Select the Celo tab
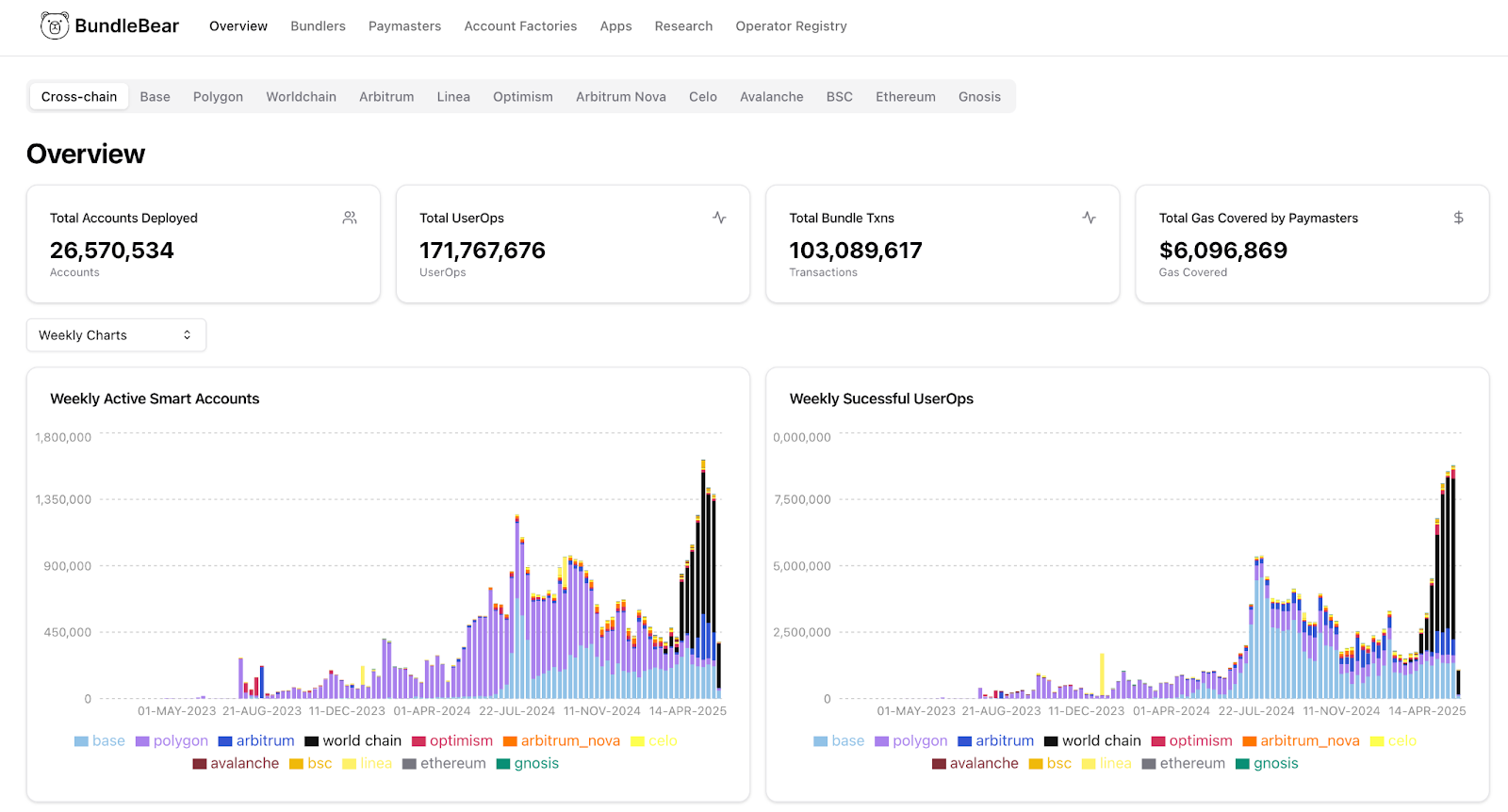Viewport: 1508px width, 812px height. [x=703, y=97]
